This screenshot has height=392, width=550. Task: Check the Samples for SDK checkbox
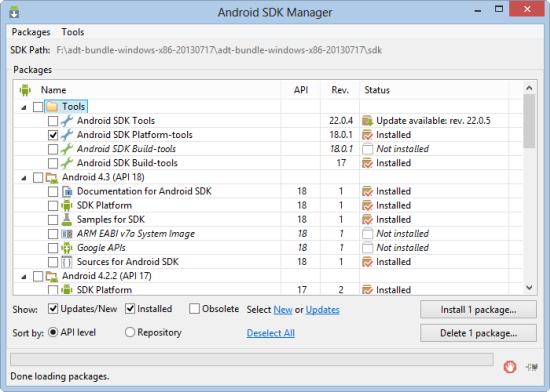(53, 220)
